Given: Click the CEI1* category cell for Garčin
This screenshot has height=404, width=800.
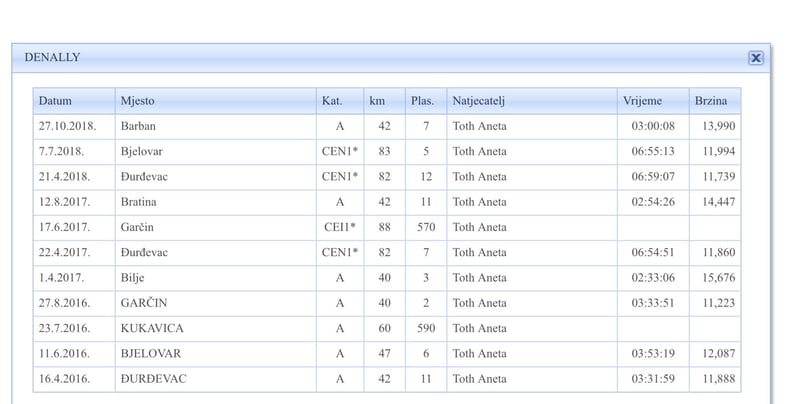Looking at the screenshot, I should pyautogui.click(x=340, y=228).
